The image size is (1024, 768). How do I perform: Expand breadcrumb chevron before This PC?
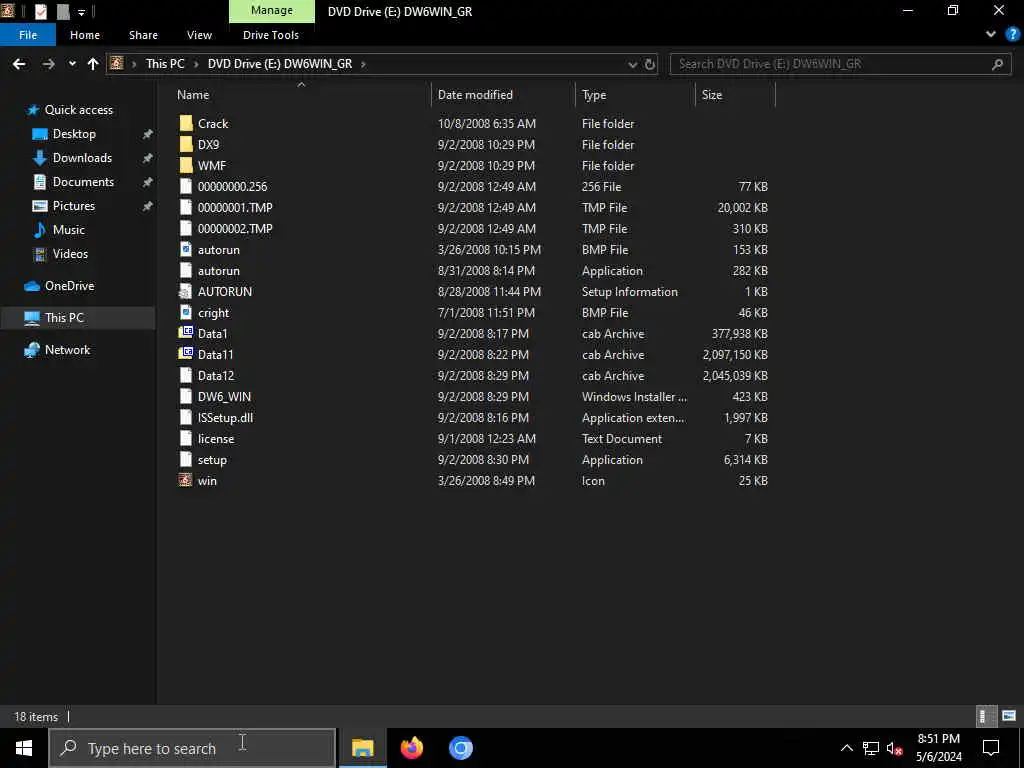(x=135, y=64)
